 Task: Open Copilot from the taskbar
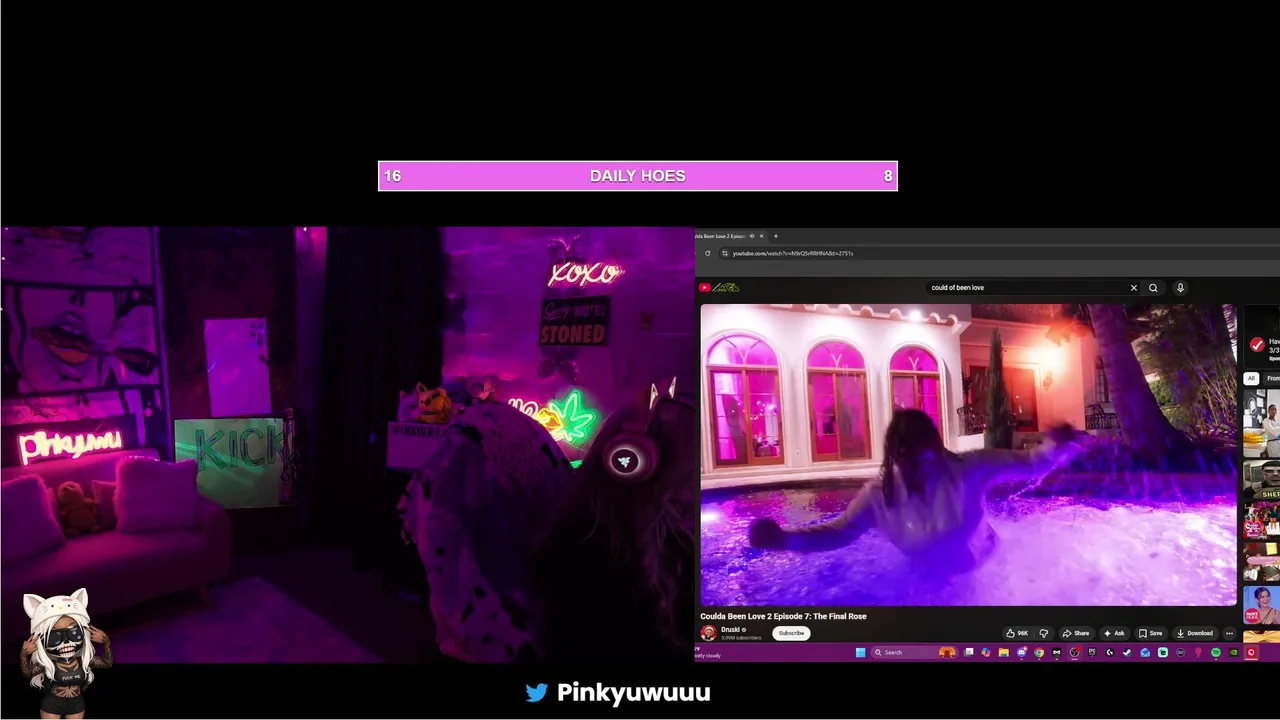986,653
